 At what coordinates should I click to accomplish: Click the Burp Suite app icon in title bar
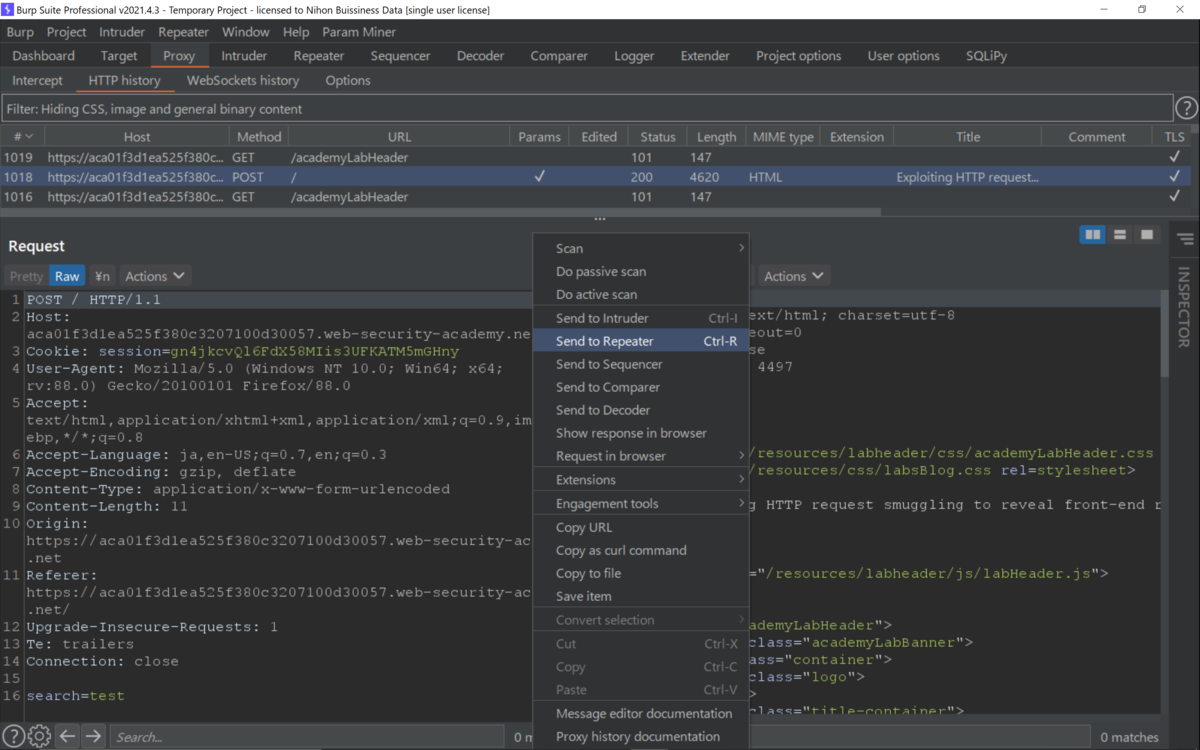(x=8, y=9)
